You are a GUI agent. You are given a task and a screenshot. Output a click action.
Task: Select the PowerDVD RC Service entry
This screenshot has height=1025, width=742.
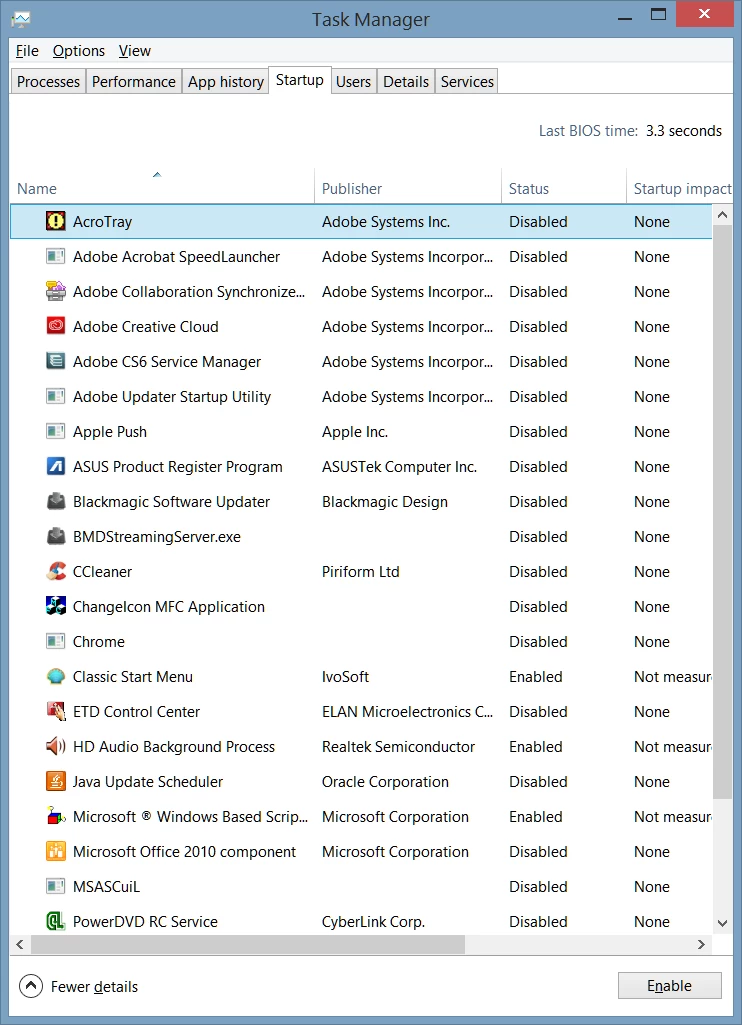pyautogui.click(x=145, y=921)
